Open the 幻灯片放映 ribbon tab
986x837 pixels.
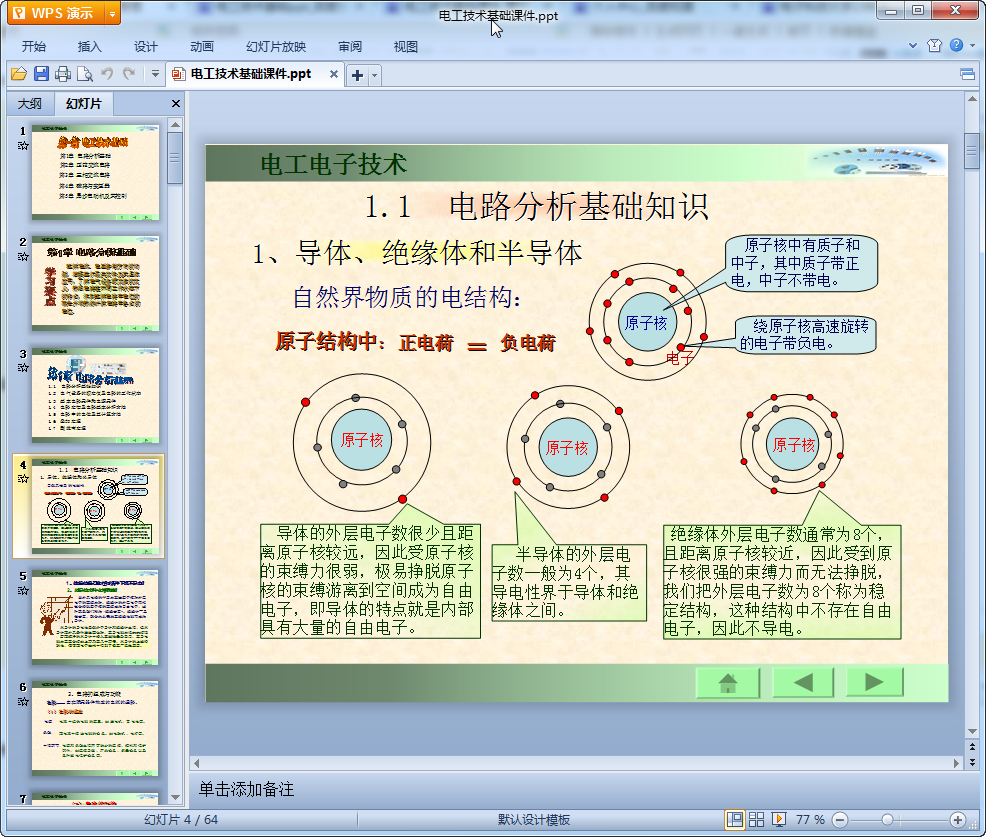[x=276, y=47]
